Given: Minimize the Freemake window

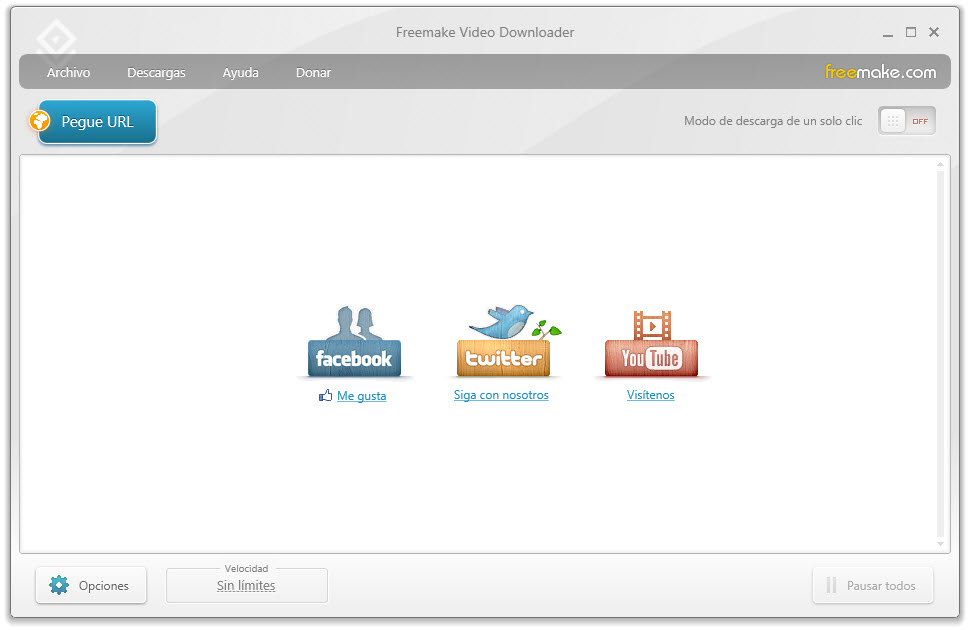Looking at the screenshot, I should 888,33.
